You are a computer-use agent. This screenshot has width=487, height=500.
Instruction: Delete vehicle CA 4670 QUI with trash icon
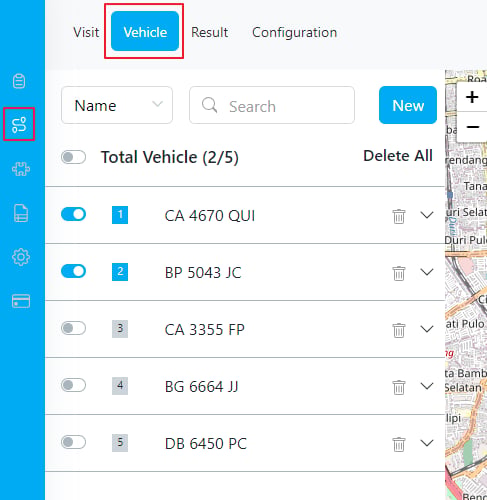(399, 216)
